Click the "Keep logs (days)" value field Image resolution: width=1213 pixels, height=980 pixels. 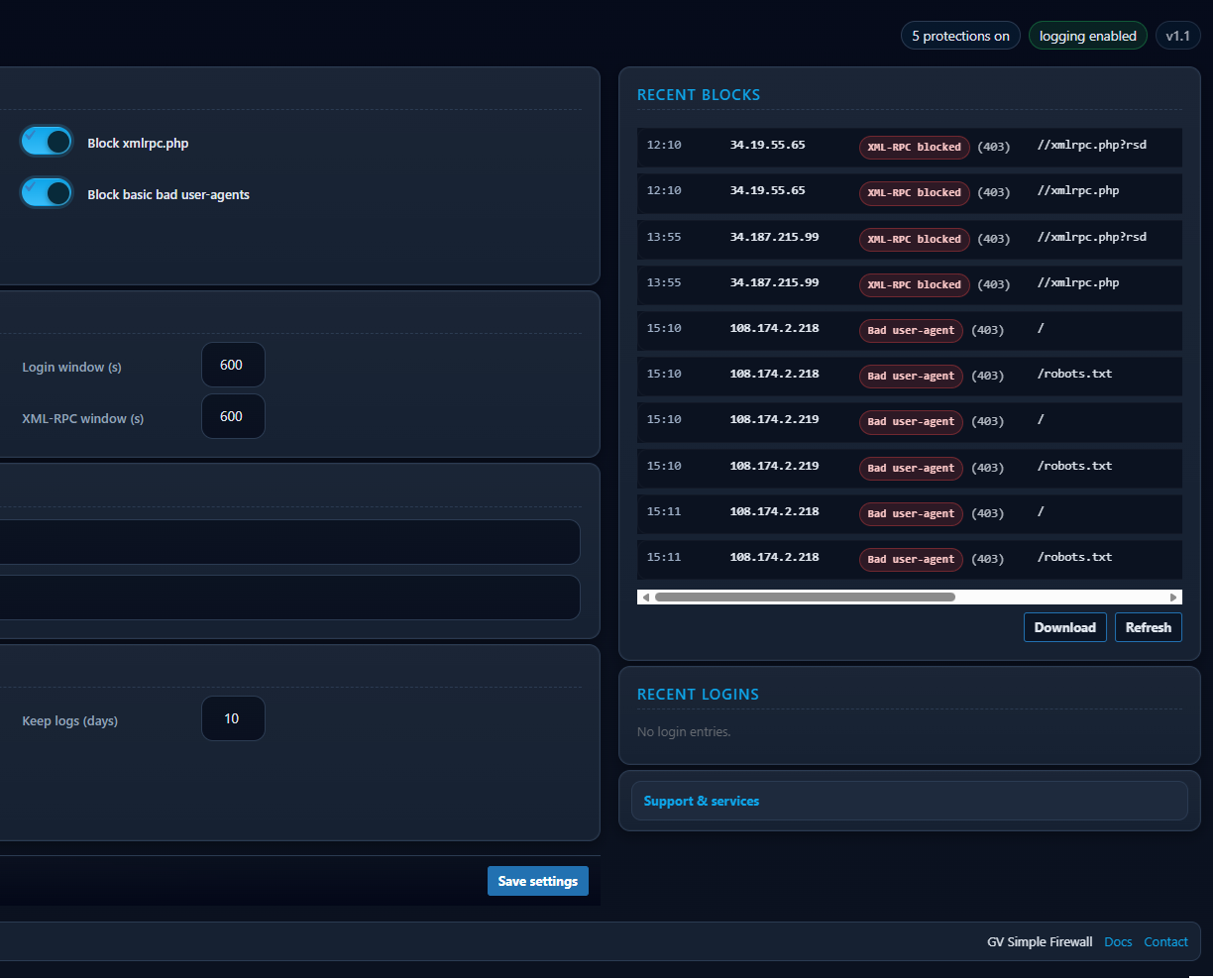[x=232, y=717]
